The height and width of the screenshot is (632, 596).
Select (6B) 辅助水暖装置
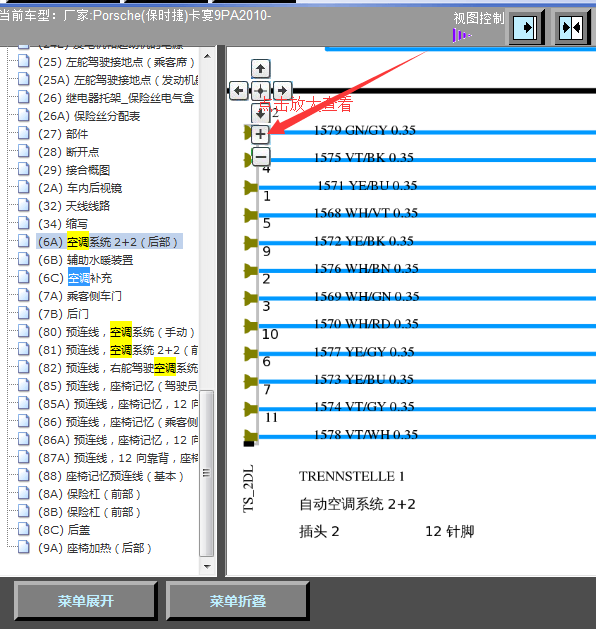pyautogui.click(x=85, y=260)
